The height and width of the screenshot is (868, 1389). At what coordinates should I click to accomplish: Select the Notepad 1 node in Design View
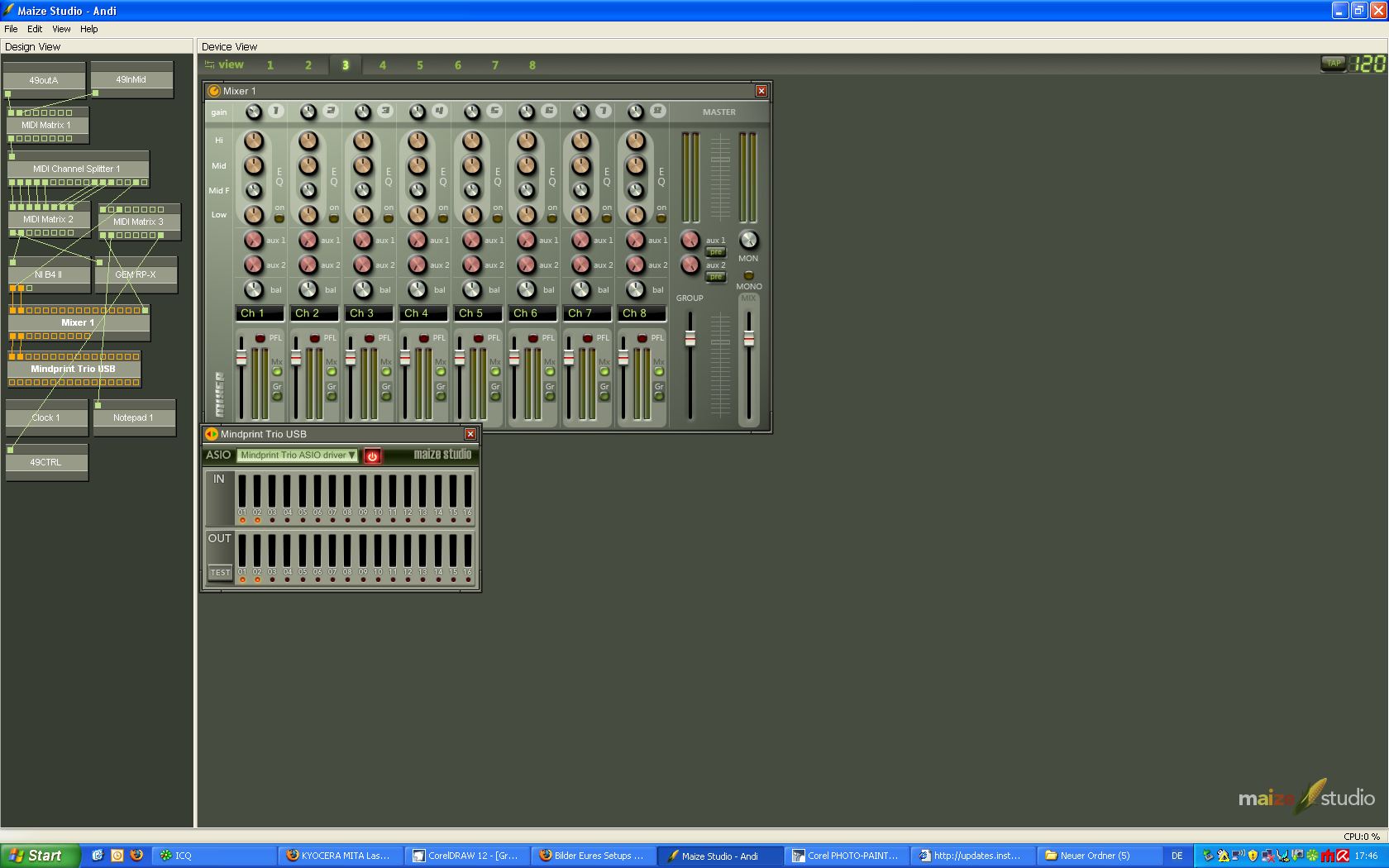(x=134, y=418)
